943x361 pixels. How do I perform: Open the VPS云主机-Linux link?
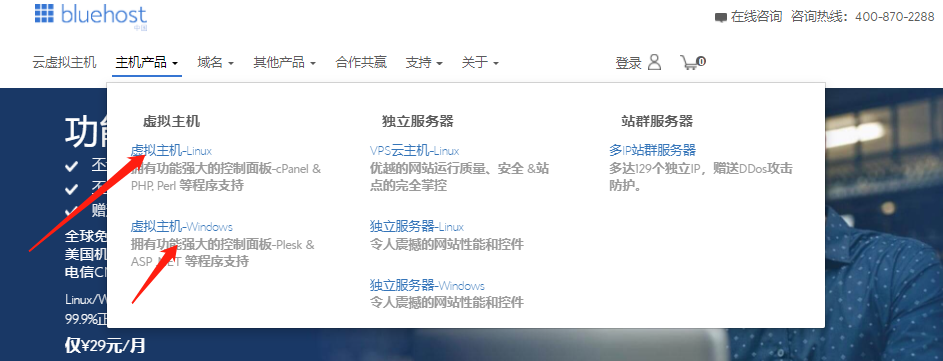pos(414,150)
